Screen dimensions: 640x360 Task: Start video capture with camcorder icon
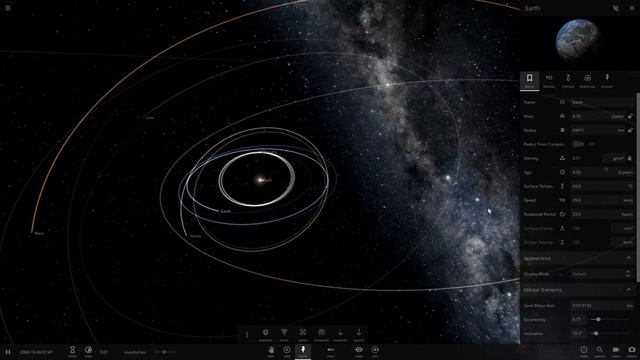pyautogui.click(x=616, y=351)
